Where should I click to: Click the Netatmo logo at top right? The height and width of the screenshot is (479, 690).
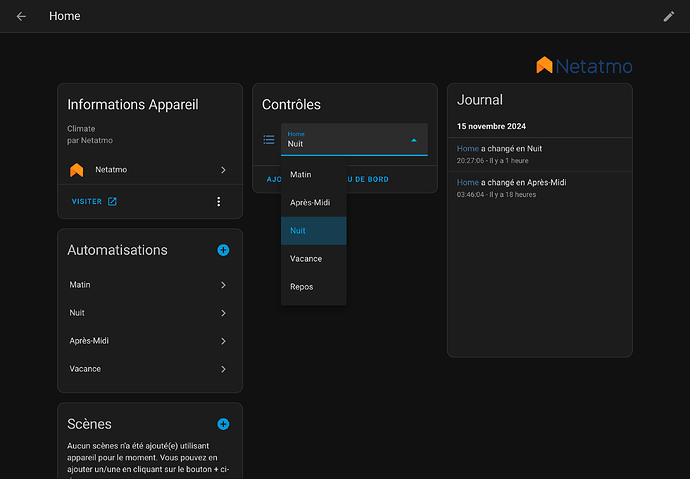[x=584, y=66]
